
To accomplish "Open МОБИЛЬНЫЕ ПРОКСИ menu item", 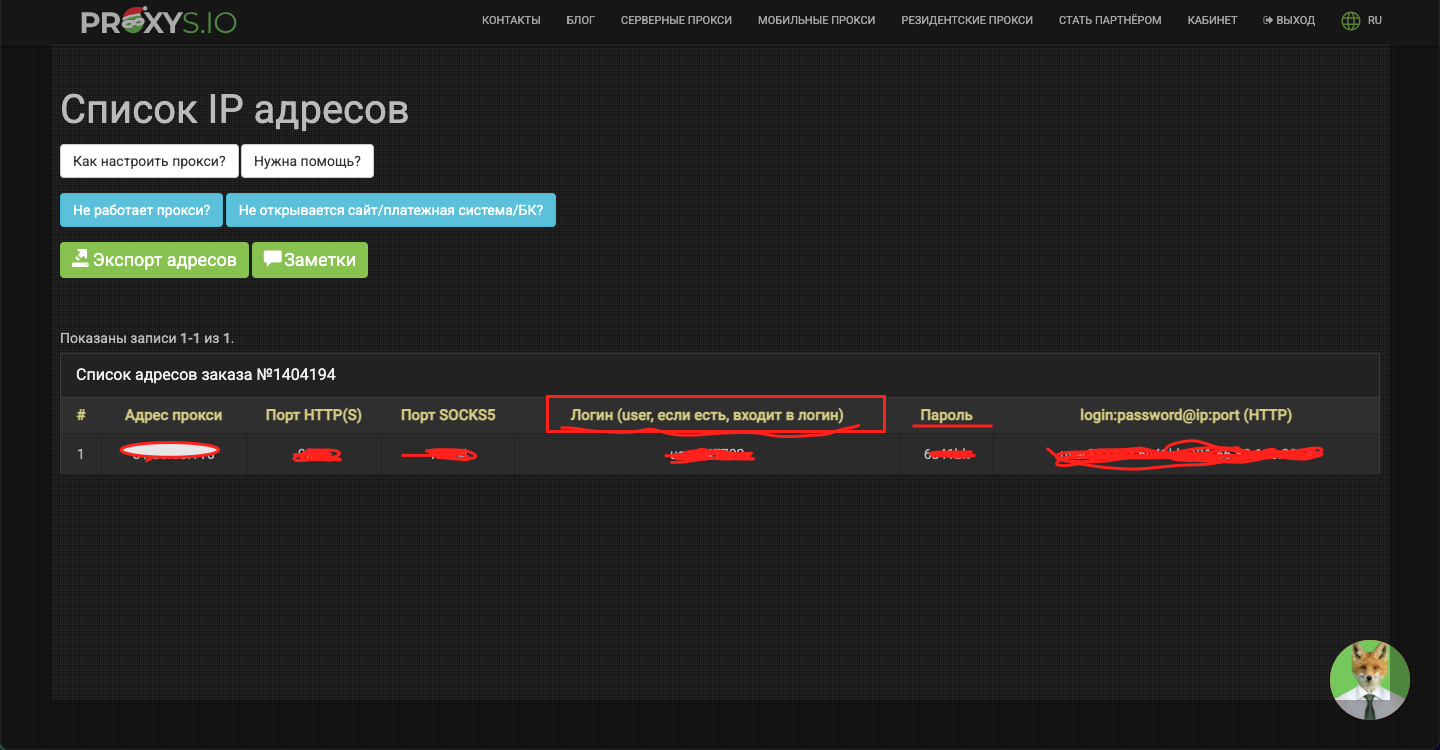I will coord(816,20).
